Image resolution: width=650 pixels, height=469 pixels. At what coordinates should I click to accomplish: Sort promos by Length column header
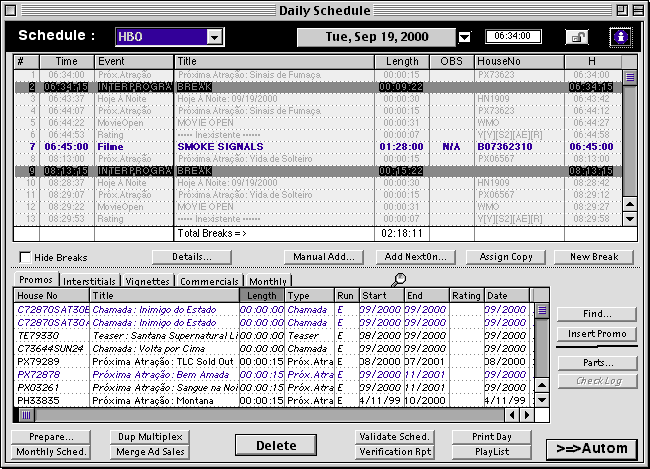tap(262, 296)
